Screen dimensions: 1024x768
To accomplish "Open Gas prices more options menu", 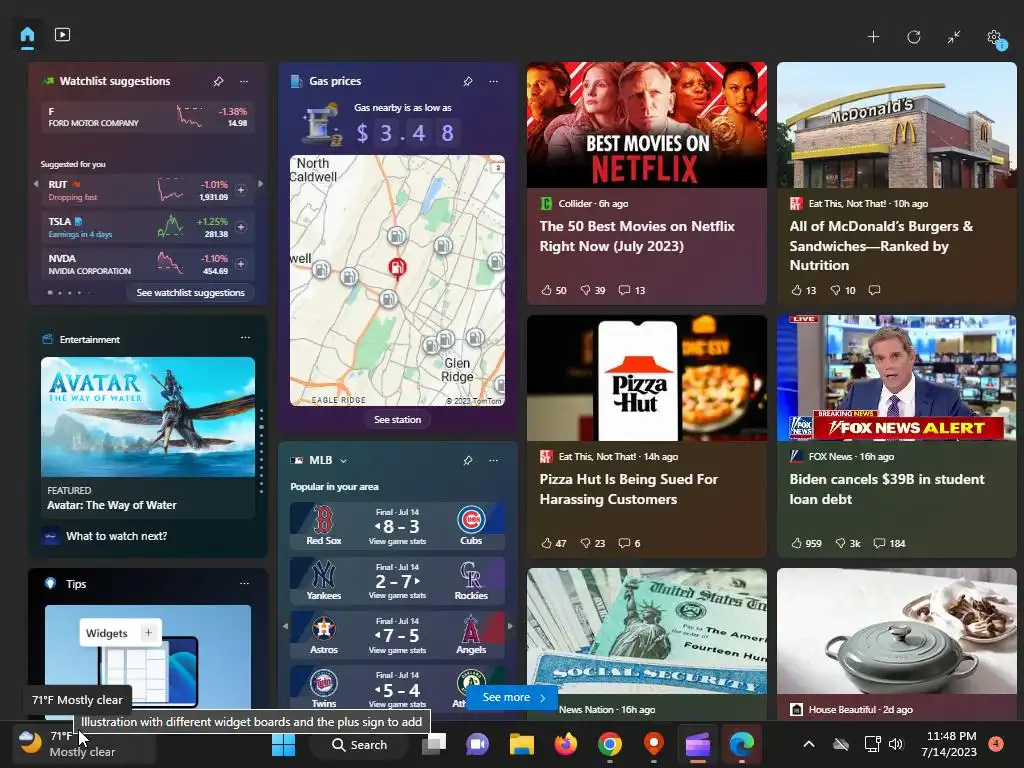I will (494, 81).
